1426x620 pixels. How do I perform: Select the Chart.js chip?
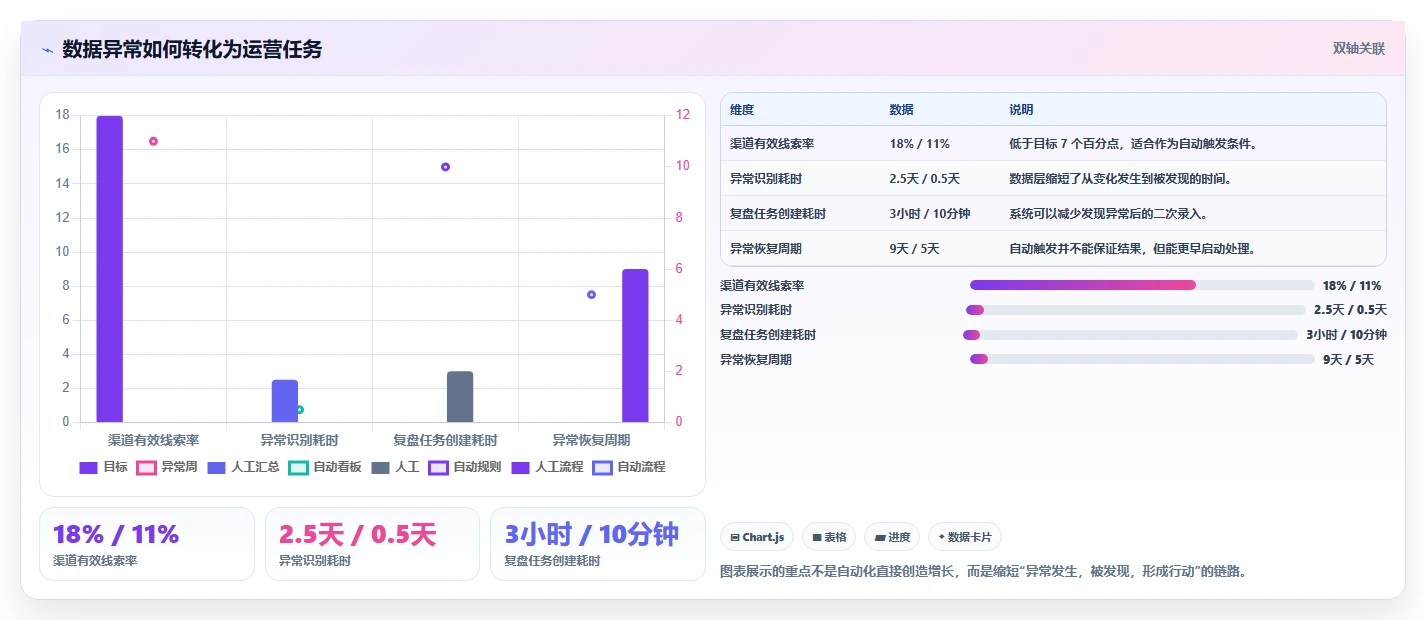tap(757, 537)
